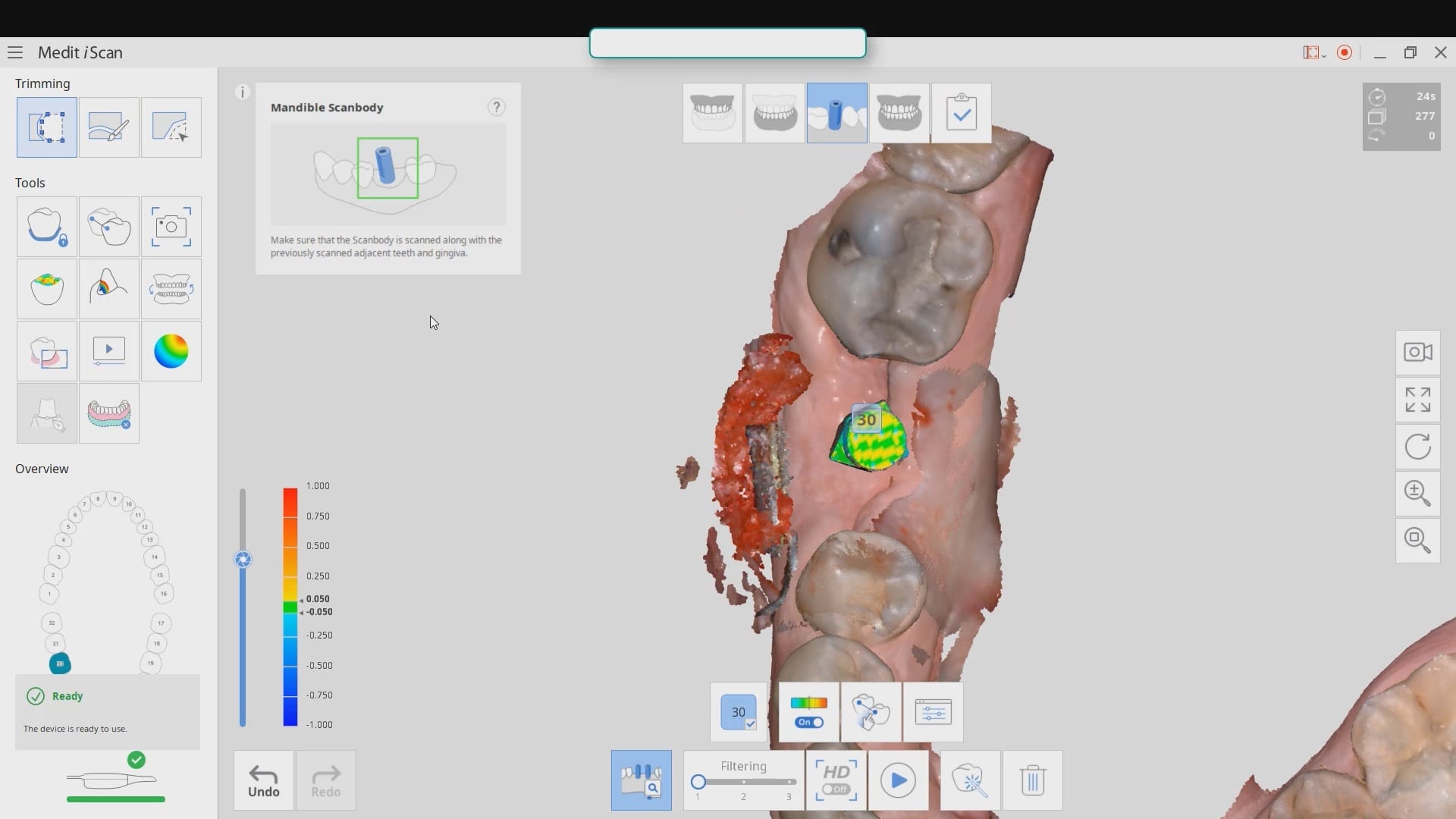1456x819 pixels.
Task: Open the hamburger main menu
Action: [15, 52]
